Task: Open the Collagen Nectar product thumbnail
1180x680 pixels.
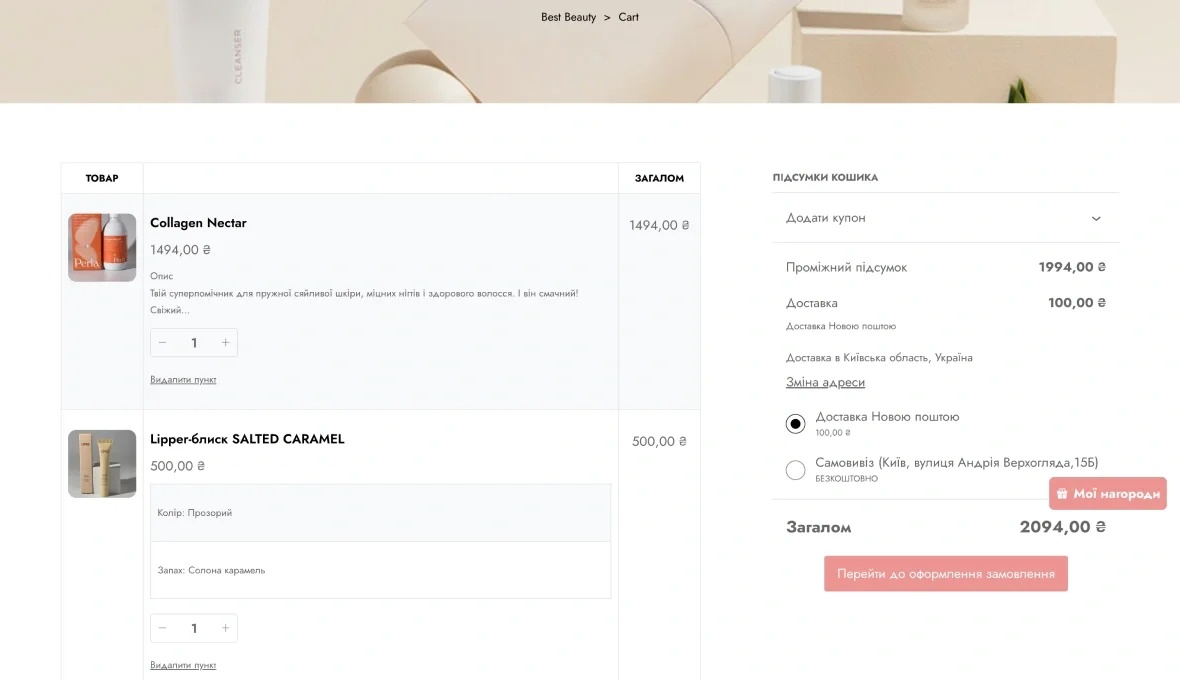Action: (x=102, y=247)
